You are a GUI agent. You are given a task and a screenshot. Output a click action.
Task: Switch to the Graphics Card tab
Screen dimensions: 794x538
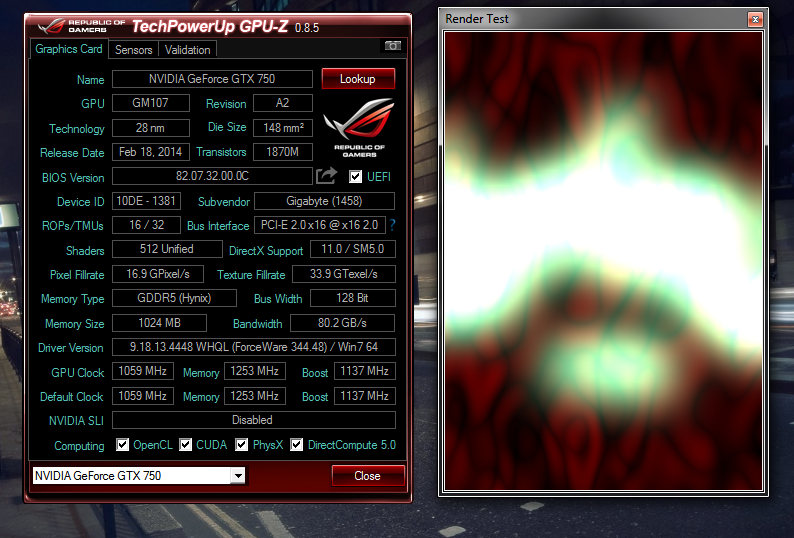(x=69, y=49)
